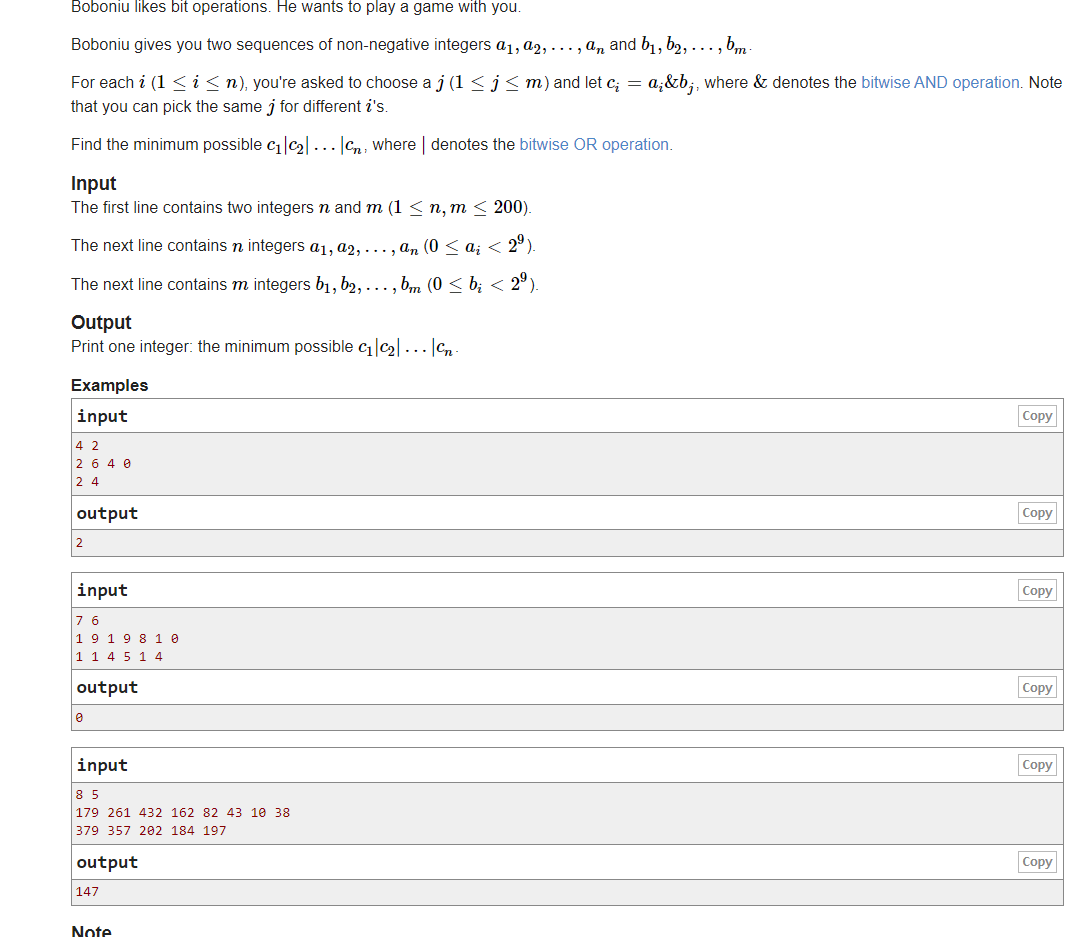Copy the first example input
The width and height of the screenshot is (1088, 937).
(x=1037, y=416)
